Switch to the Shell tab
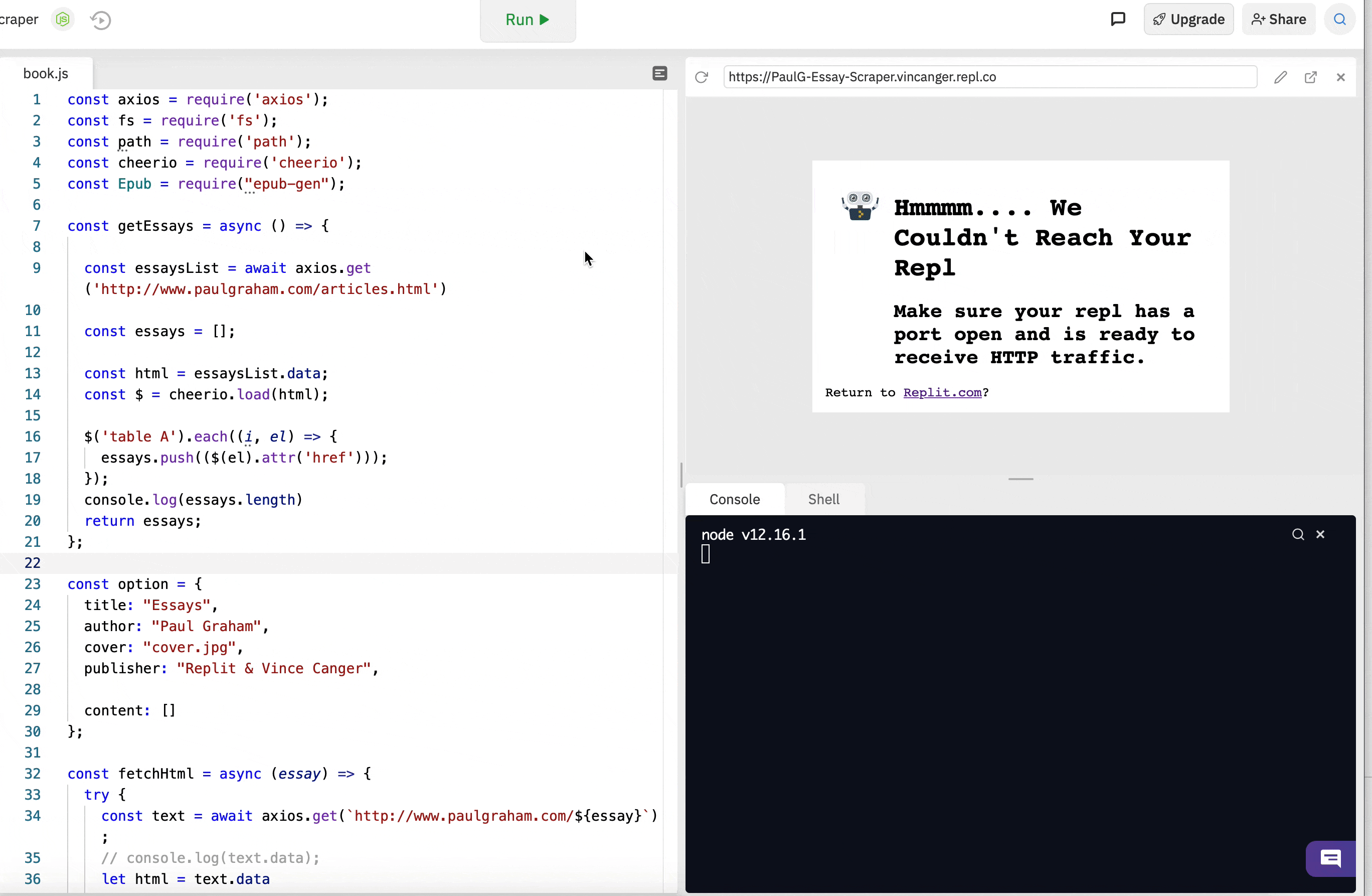 pyautogui.click(x=823, y=499)
